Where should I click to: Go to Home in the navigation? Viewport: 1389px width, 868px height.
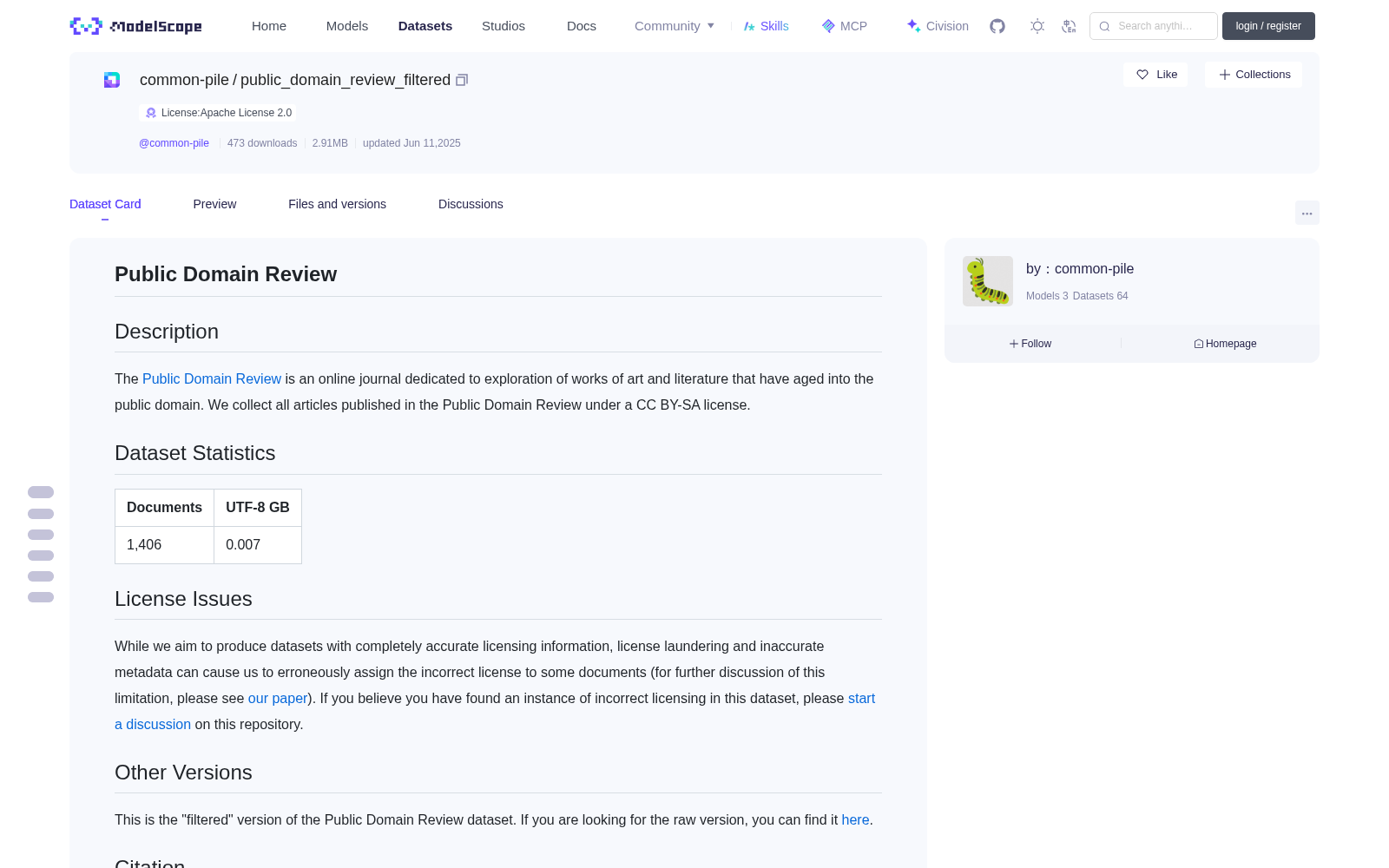pos(269,26)
